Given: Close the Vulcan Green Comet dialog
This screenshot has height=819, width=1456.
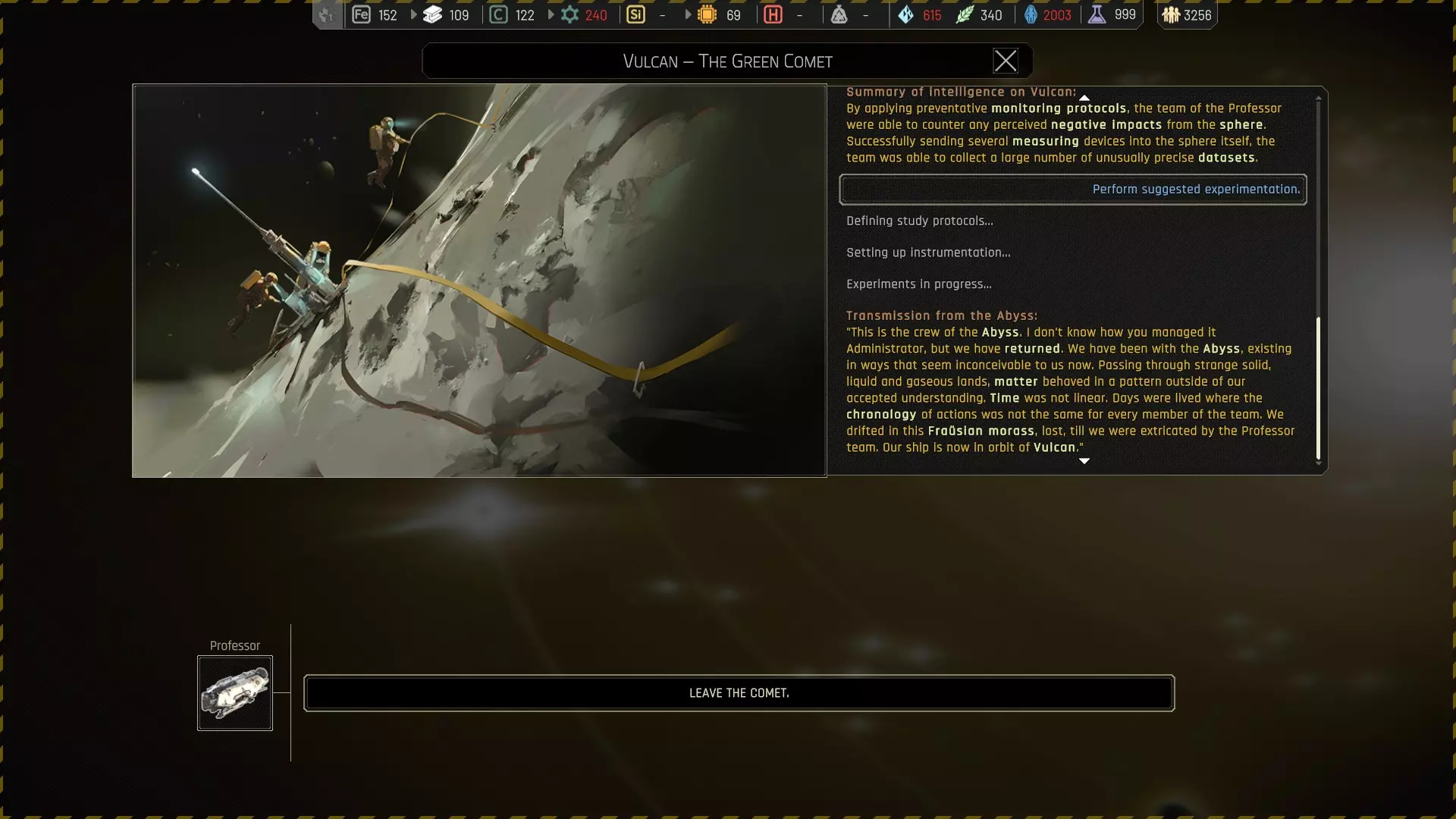Looking at the screenshot, I should (x=1005, y=61).
